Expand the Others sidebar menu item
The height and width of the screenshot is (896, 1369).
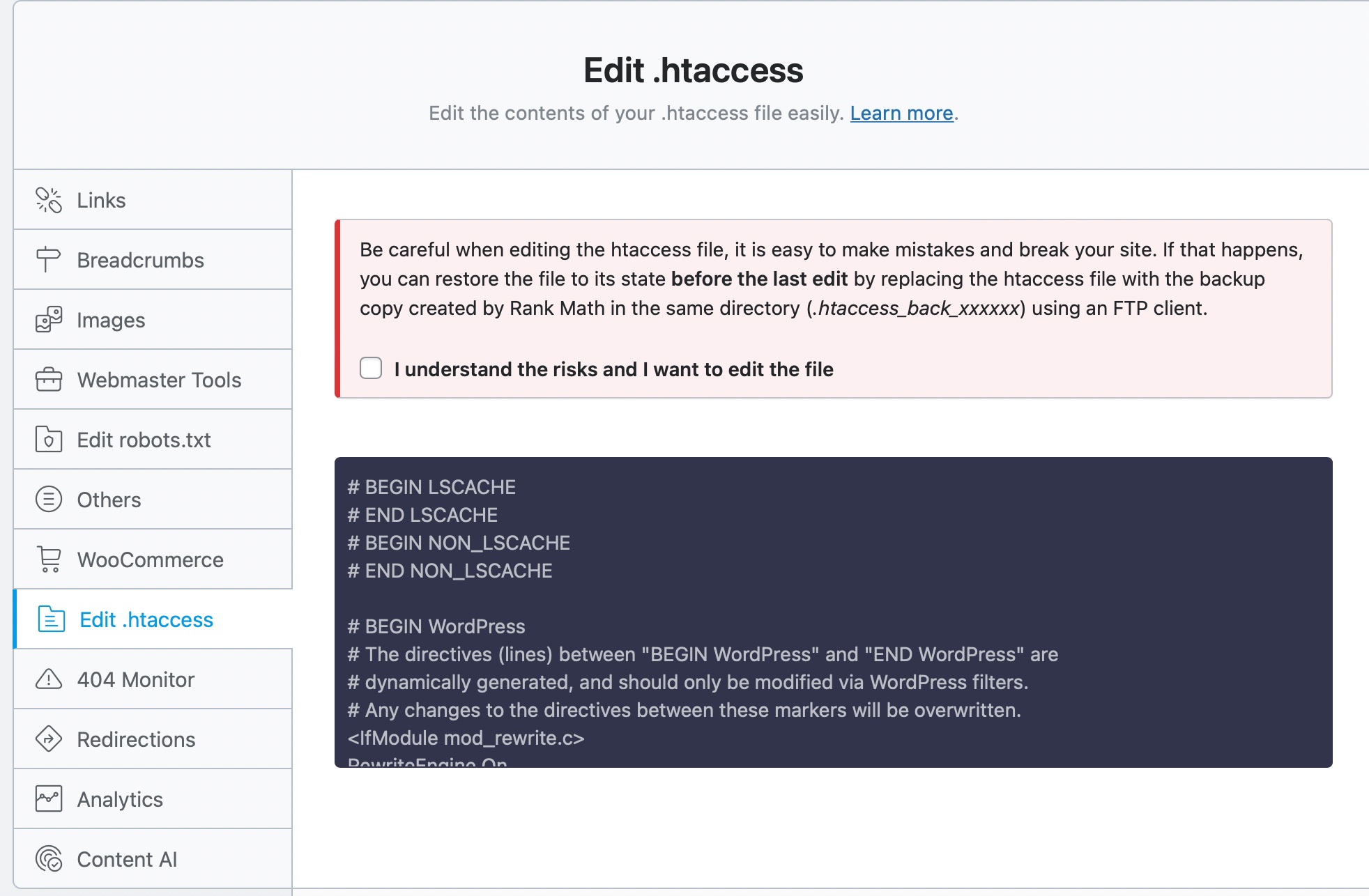pyautogui.click(x=152, y=499)
